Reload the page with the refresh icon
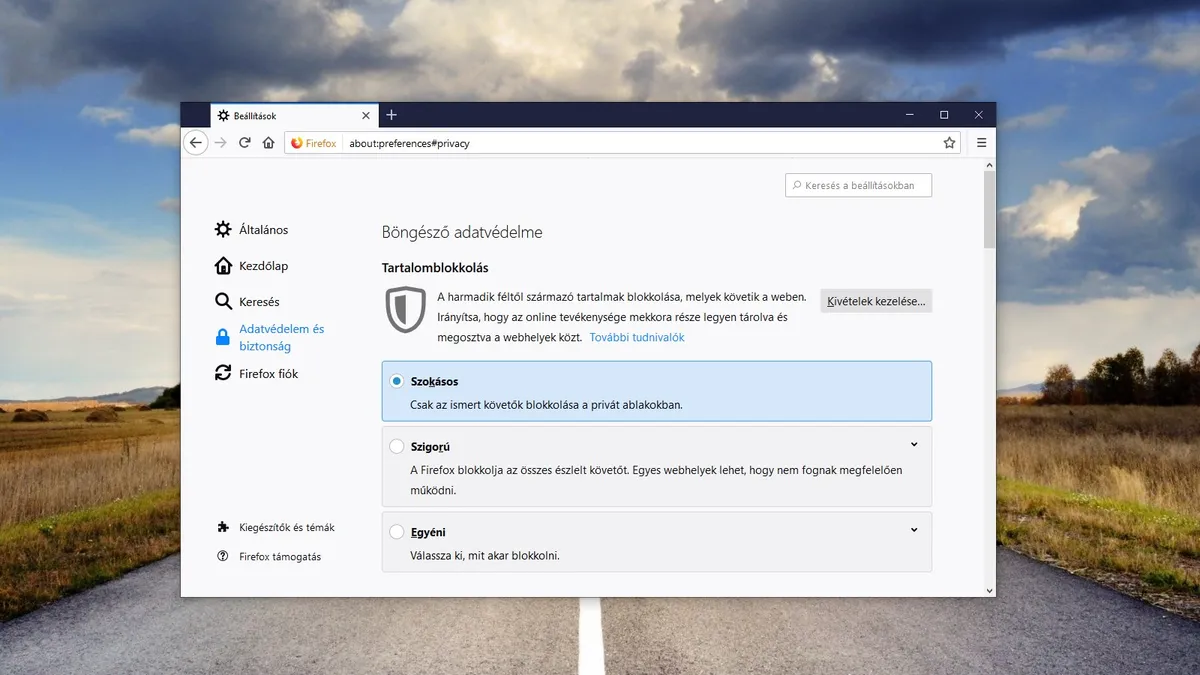1200x675 pixels. pos(244,142)
